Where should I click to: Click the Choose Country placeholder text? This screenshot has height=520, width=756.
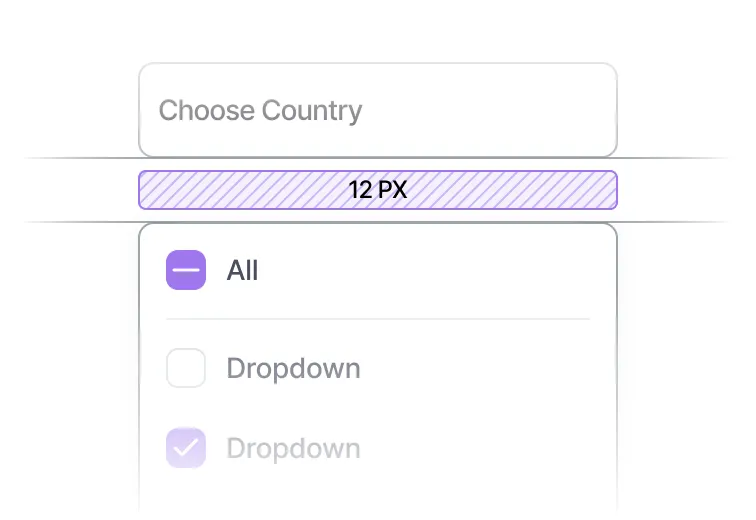pos(260,110)
